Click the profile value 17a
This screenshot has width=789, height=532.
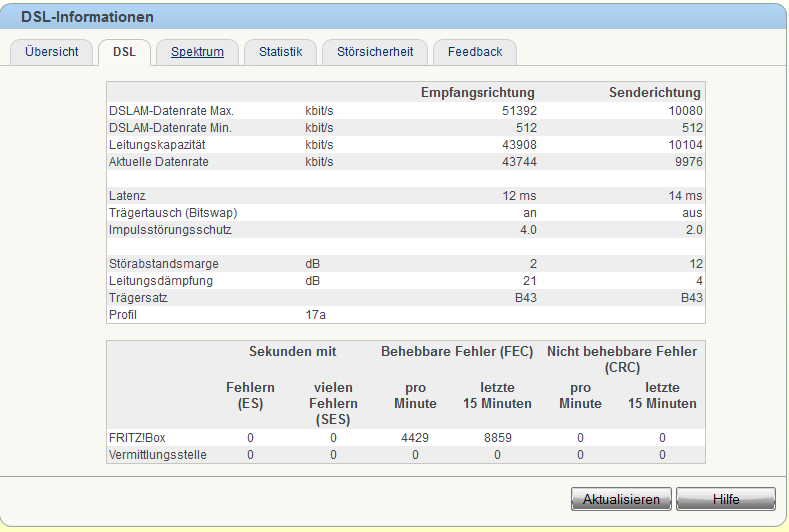coord(315,315)
